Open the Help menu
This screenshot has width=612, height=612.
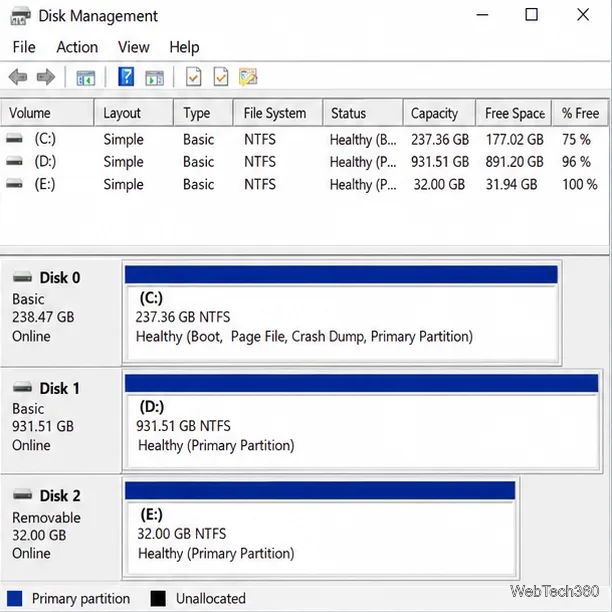[x=184, y=47]
